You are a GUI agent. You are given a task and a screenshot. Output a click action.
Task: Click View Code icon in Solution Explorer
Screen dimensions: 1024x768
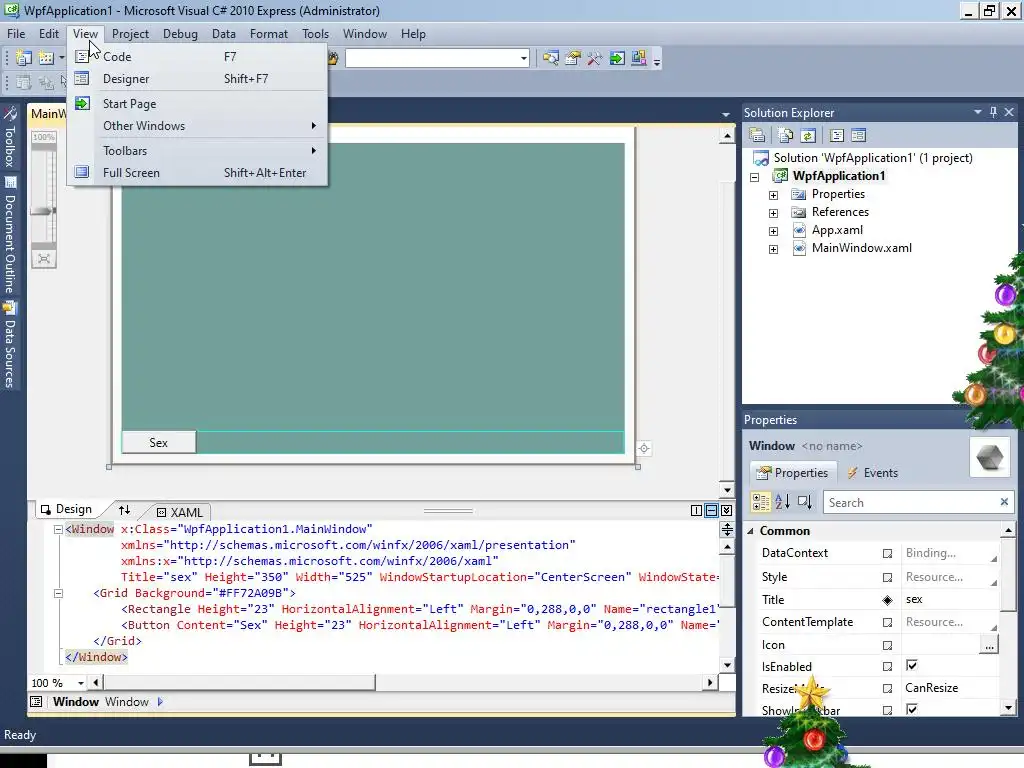pyautogui.click(x=837, y=135)
